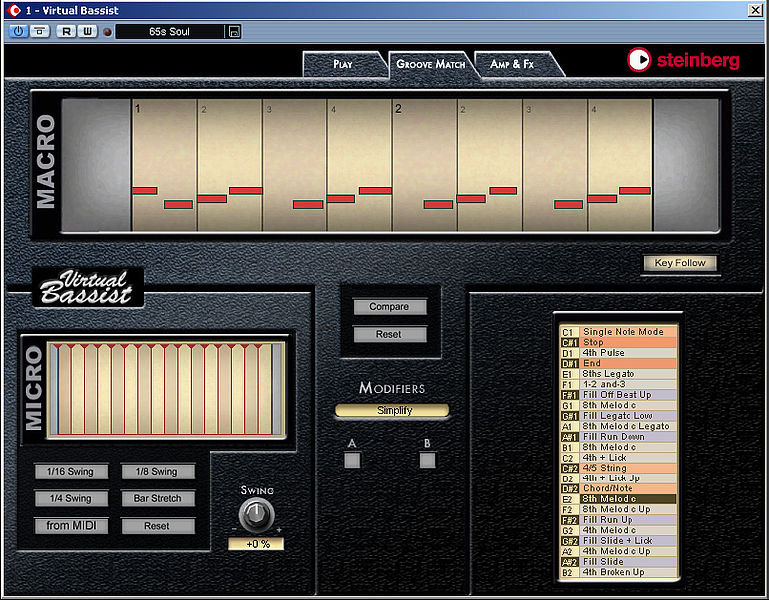Viewport: 769px width, 600px height.
Task: Click the Micro timing grid display
Action: (166, 390)
